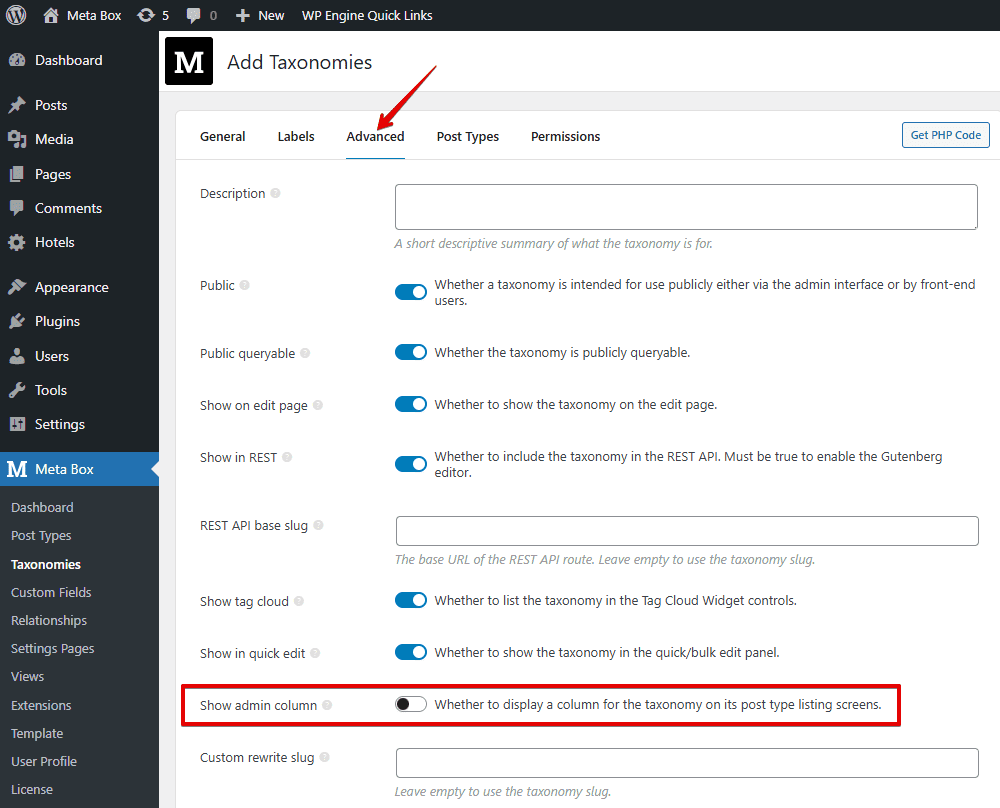Open comments via the speech bubble icon
1000x808 pixels.
tap(192, 15)
